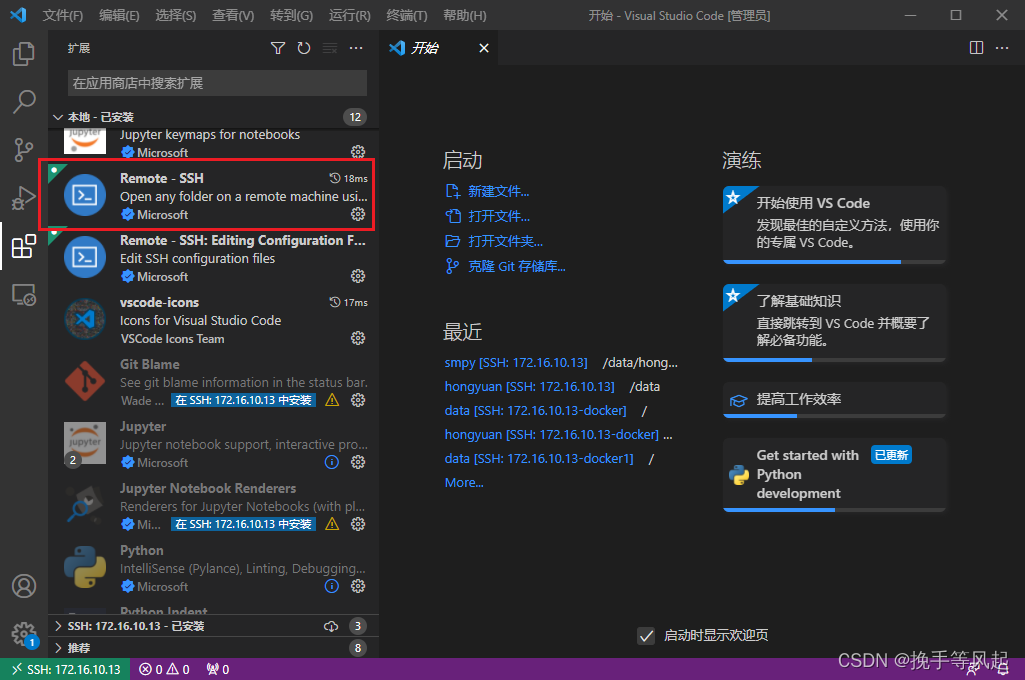This screenshot has width=1025, height=680.
Task: Open Get started with Python development card
Action: click(x=834, y=475)
